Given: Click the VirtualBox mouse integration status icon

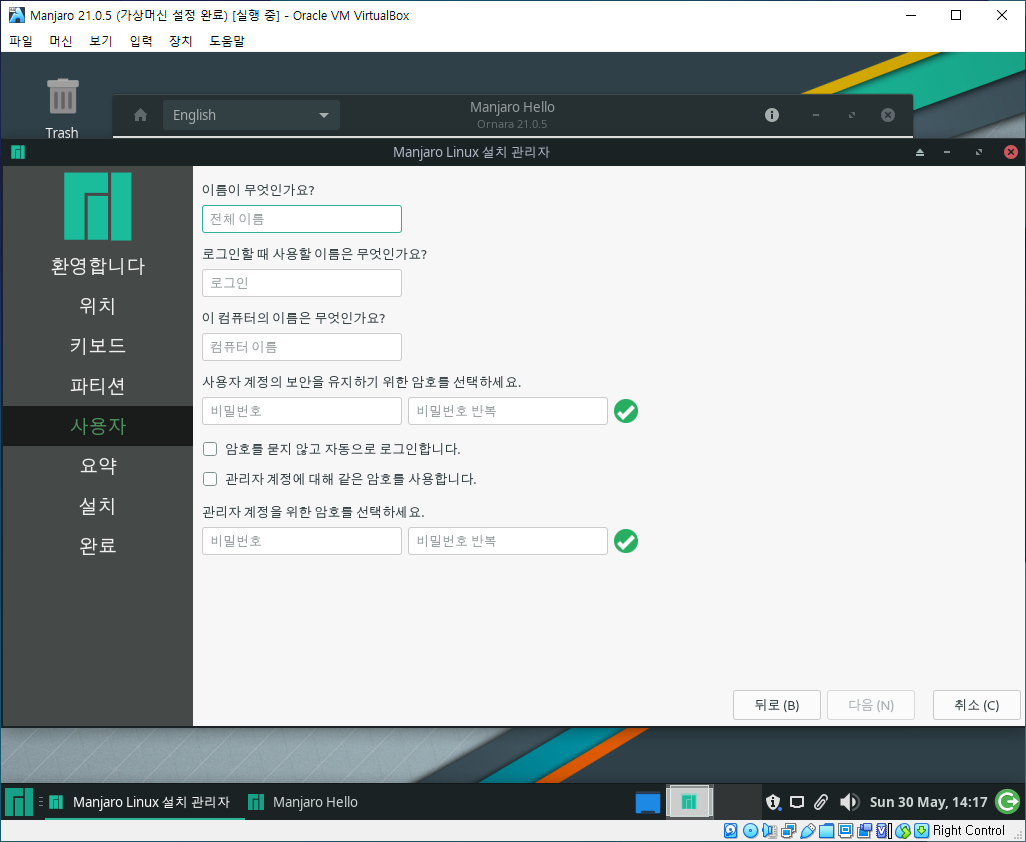Looking at the screenshot, I should point(903,831).
